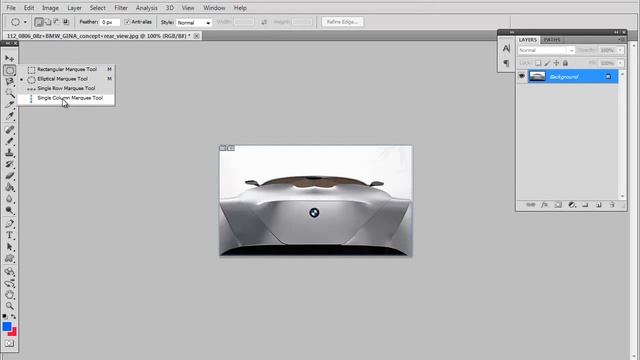Select the 3D Rotate tool
The height and width of the screenshot is (360, 640).
[9, 272]
